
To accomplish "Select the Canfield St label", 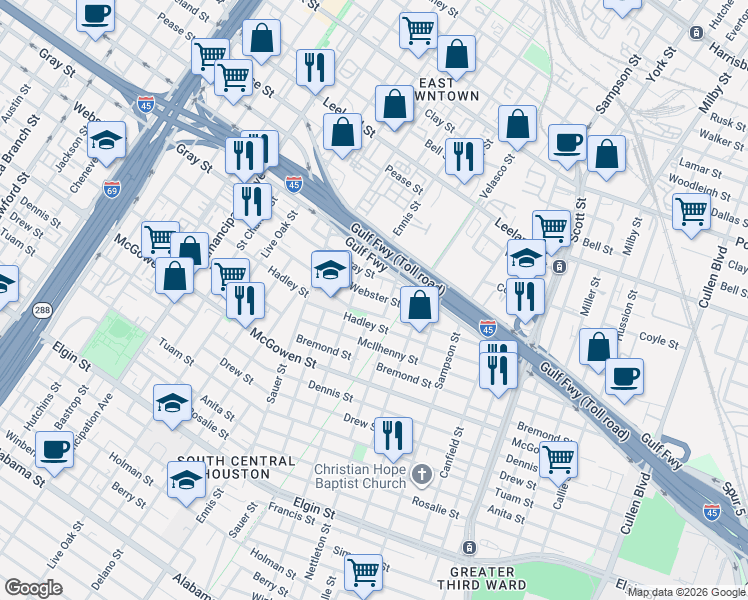I will (x=452, y=453).
